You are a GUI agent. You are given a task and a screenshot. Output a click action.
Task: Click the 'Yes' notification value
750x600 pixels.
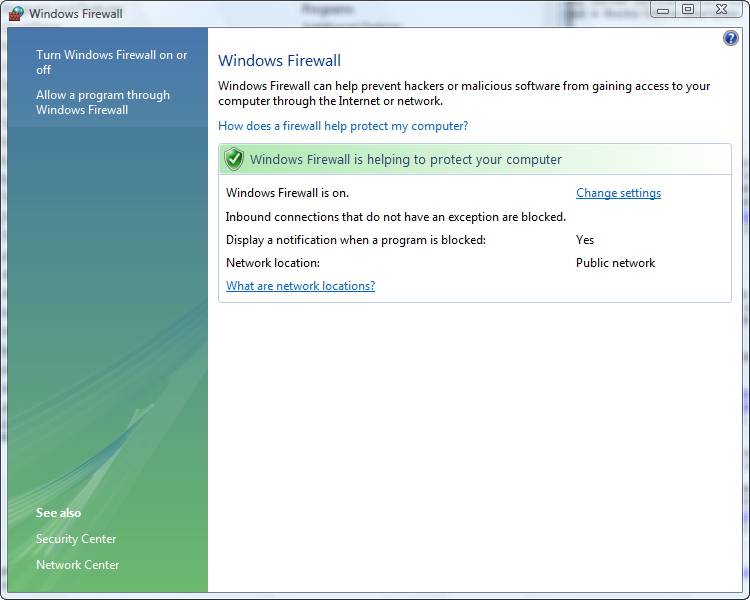(585, 240)
